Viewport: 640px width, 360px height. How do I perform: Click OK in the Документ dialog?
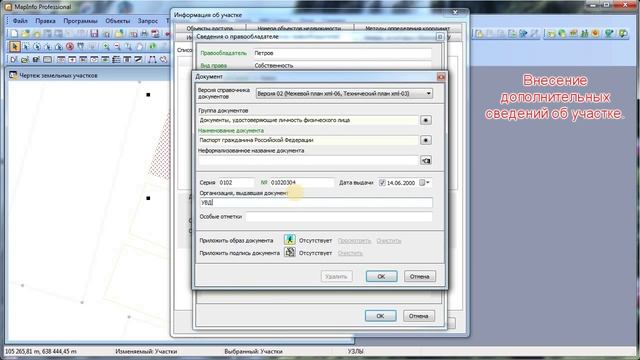(x=381, y=276)
